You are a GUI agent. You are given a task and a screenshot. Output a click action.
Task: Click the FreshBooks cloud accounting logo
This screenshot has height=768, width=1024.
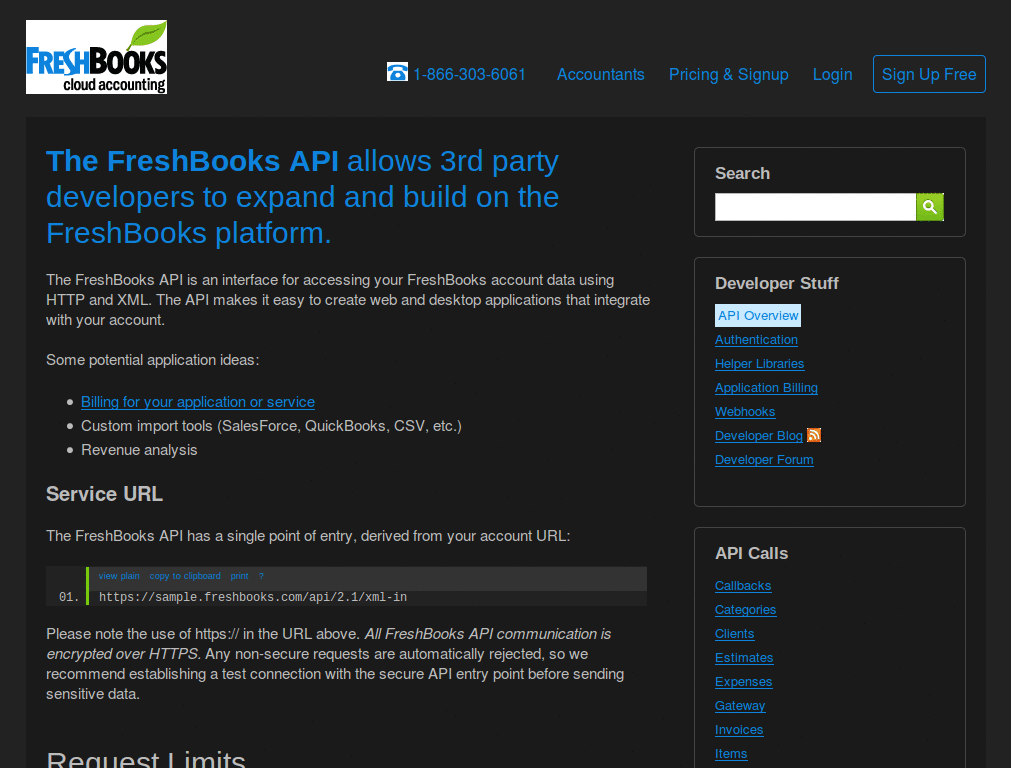click(96, 57)
